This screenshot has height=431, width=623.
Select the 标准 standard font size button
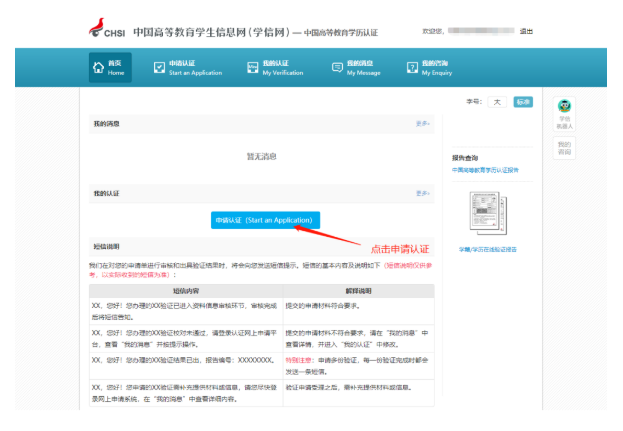click(x=523, y=102)
